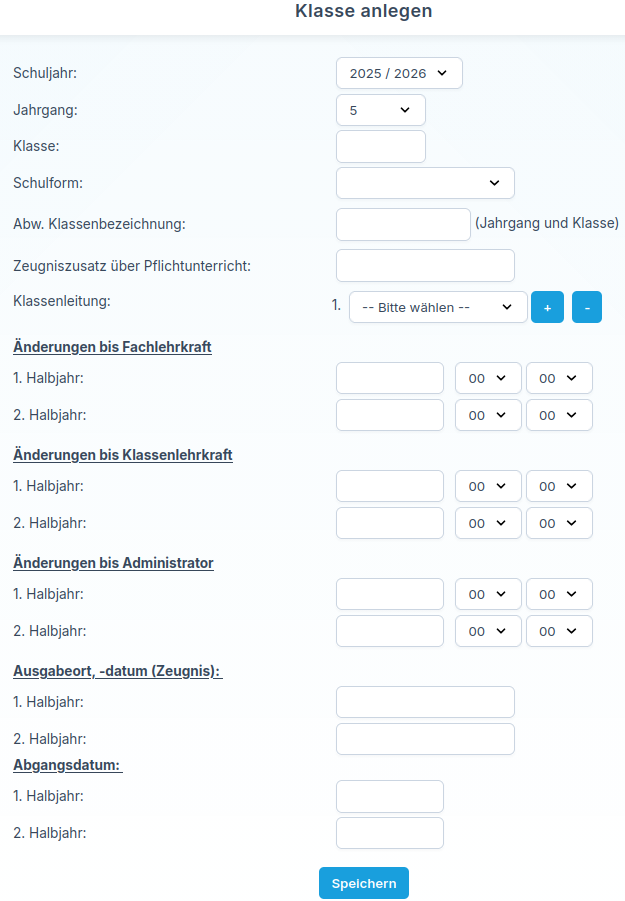Open the Schuljahr dropdown
Viewport: 625px width, 901px height.
[399, 73]
